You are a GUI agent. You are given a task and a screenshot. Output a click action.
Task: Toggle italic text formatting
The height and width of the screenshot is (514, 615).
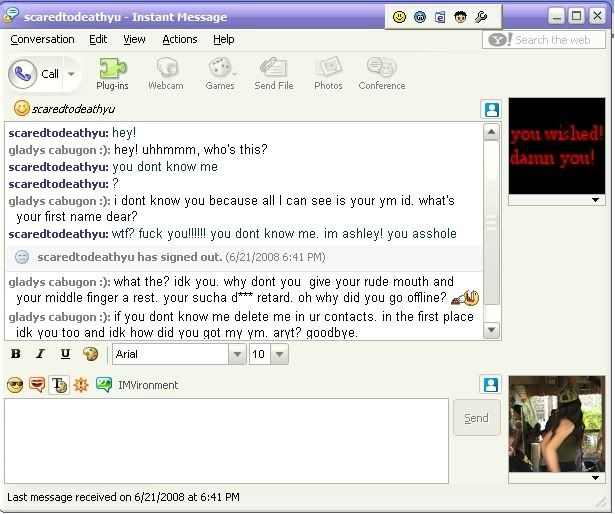tap(40, 354)
